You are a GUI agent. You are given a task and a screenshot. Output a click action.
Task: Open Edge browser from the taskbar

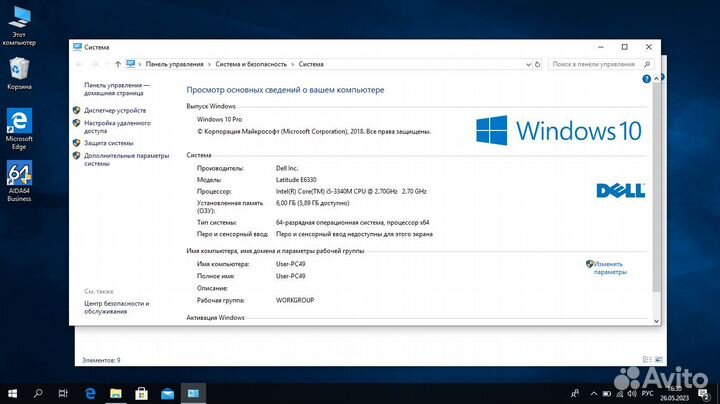tap(90, 393)
